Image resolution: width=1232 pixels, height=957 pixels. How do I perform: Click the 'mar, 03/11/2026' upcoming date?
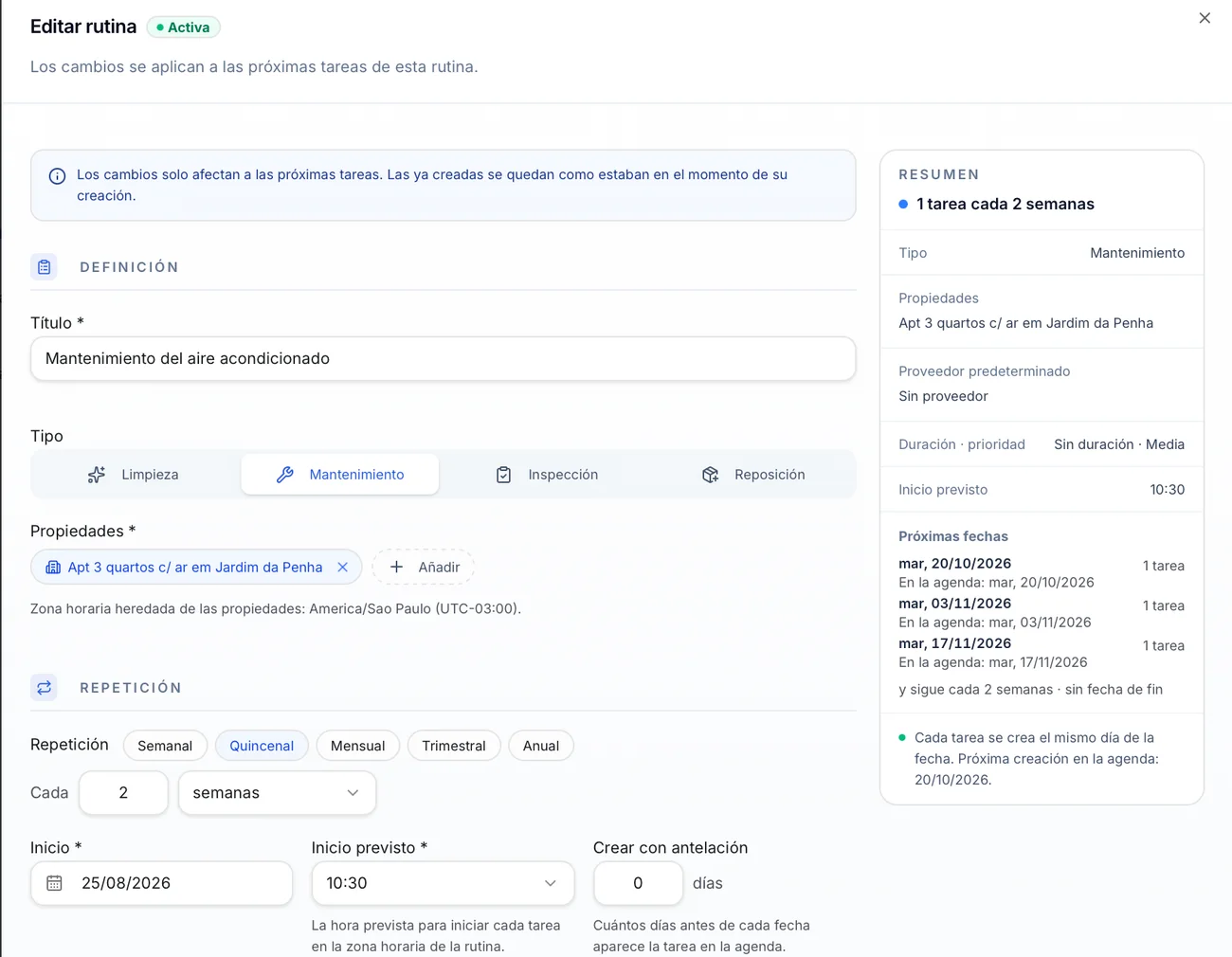(954, 604)
